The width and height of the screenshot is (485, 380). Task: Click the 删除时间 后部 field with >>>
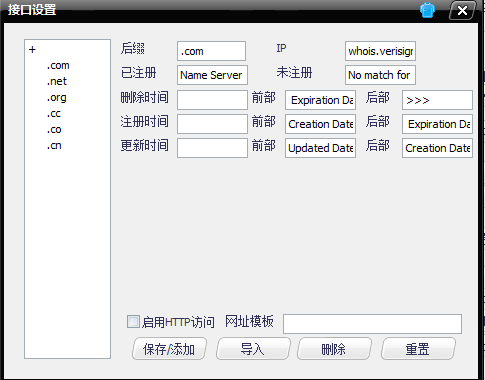point(437,100)
